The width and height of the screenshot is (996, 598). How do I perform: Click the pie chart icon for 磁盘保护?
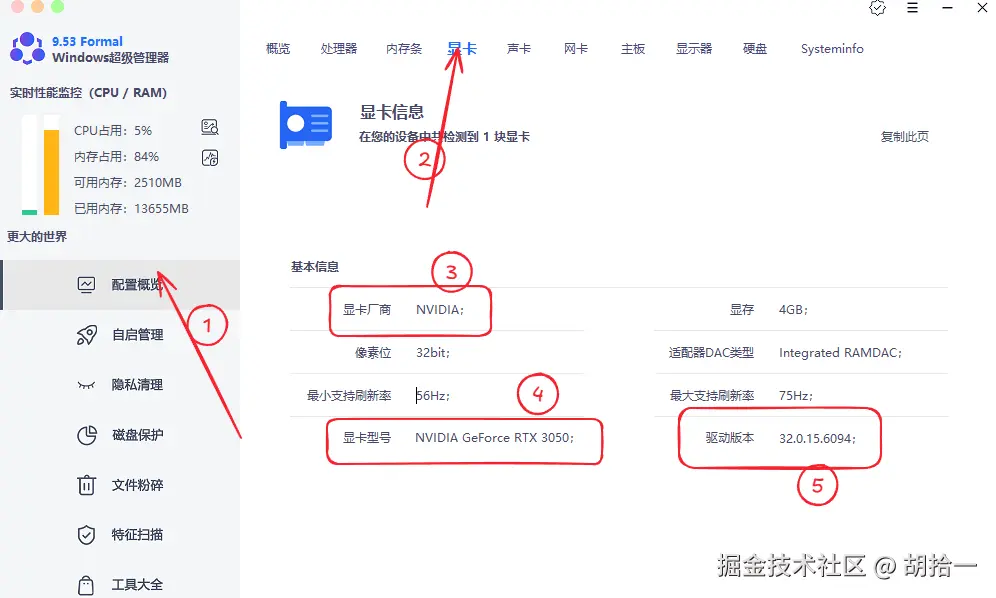86,435
